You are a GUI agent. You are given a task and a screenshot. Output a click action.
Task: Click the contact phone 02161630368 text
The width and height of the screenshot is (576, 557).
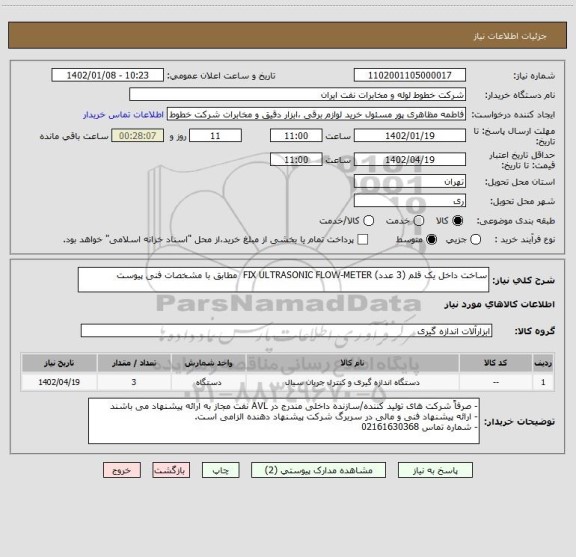[x=390, y=427]
